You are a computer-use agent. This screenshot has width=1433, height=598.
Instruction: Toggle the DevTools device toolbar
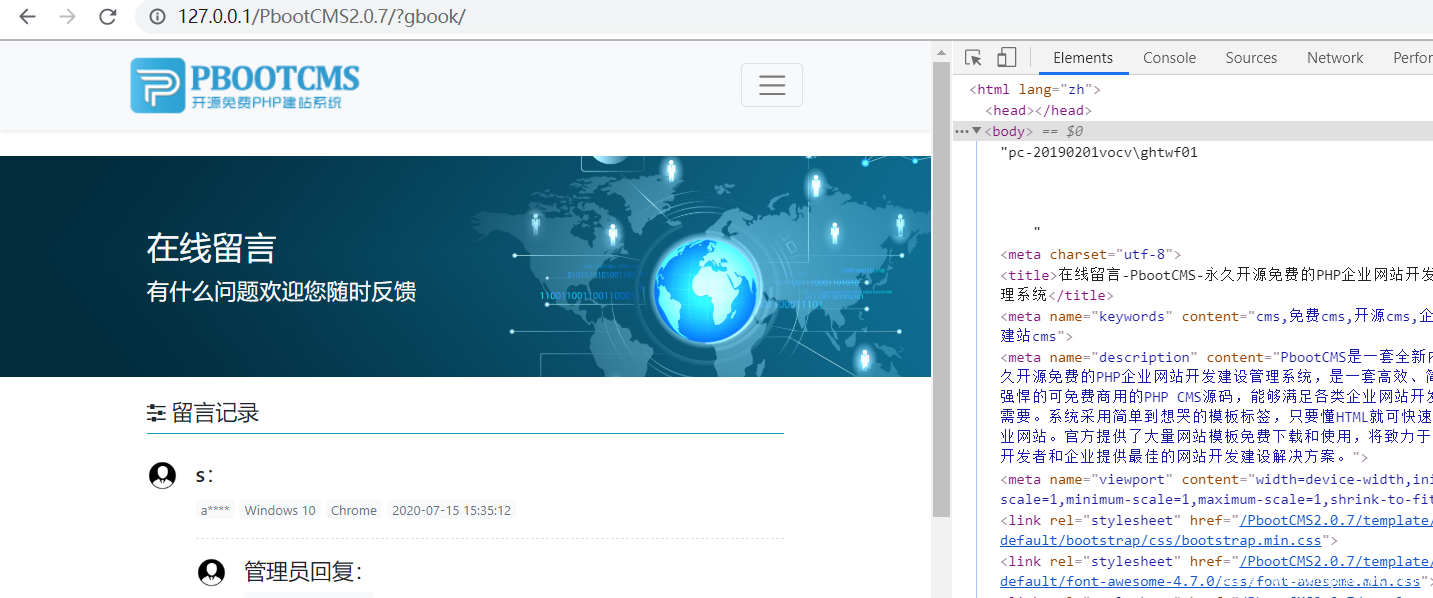coord(1007,58)
